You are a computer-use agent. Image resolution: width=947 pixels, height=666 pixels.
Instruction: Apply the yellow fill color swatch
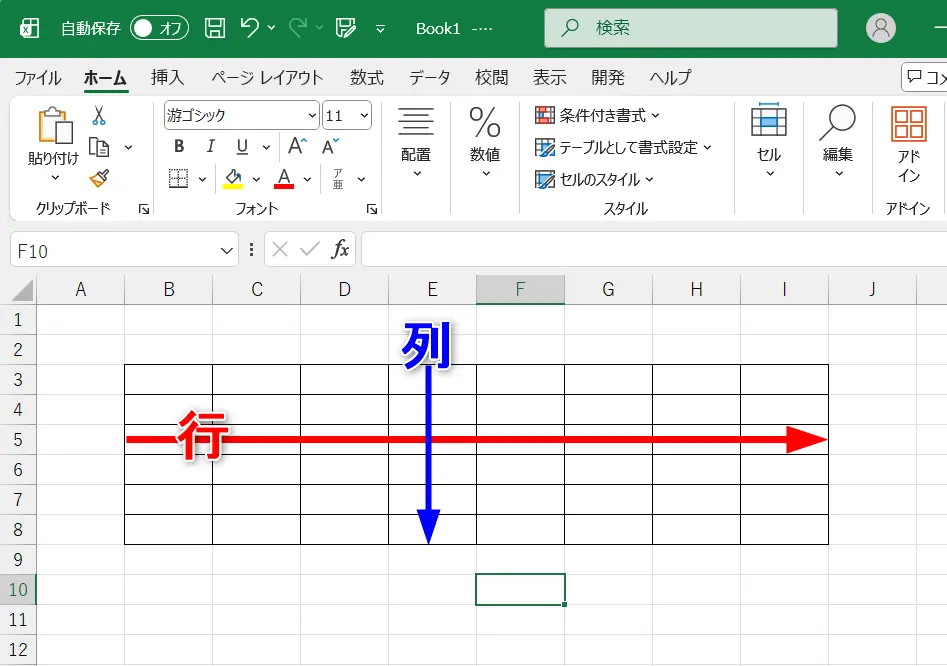coord(233,179)
